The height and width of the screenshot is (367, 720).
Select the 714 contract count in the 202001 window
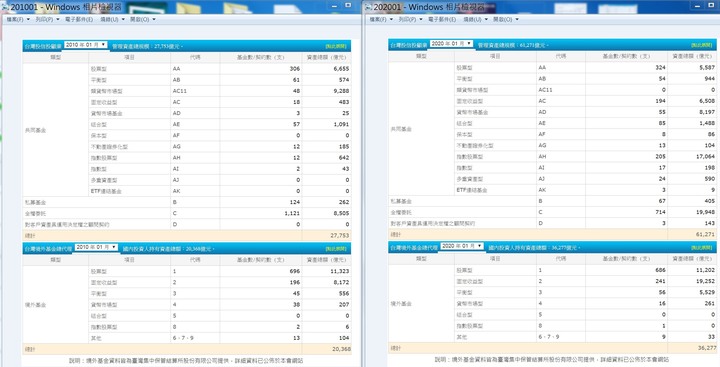pyautogui.click(x=661, y=212)
